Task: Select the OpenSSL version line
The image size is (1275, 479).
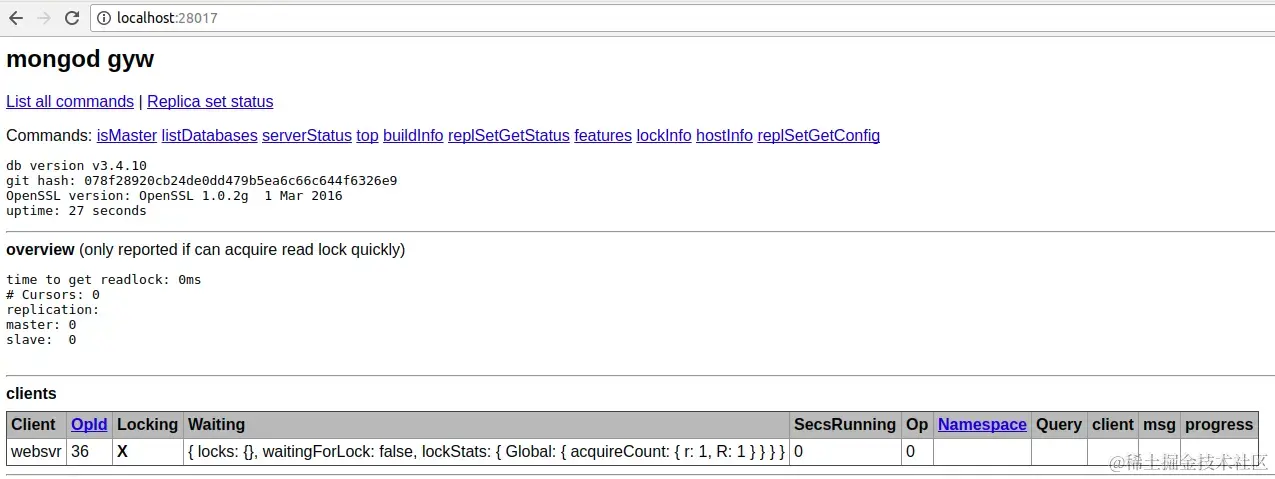Action: coord(174,196)
